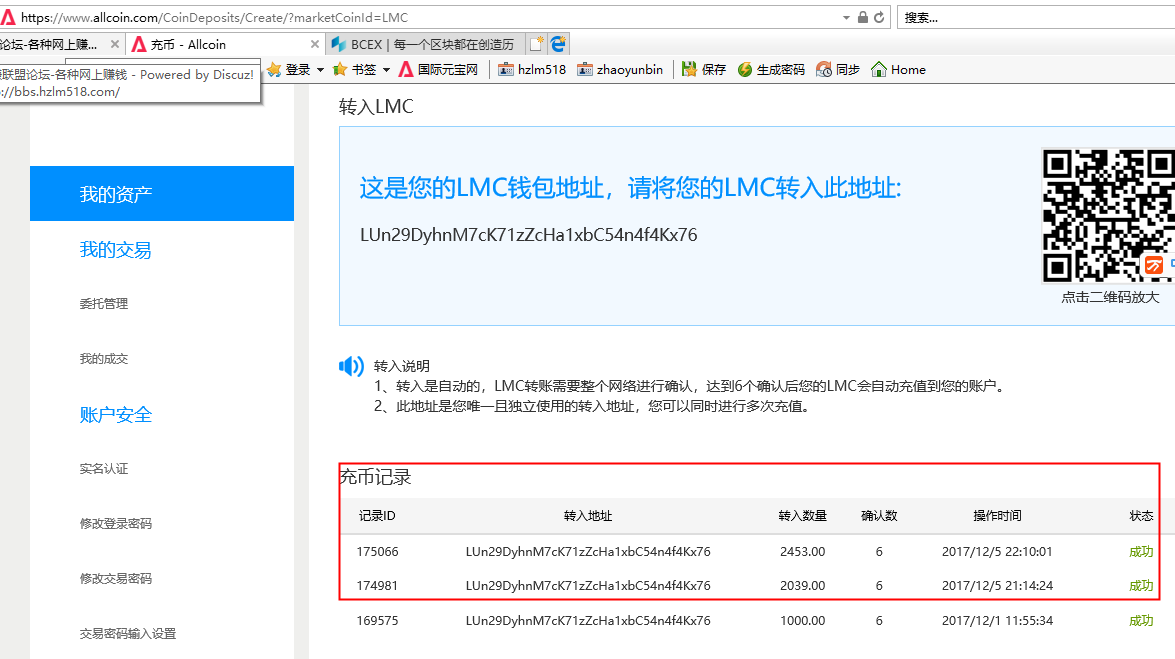This screenshot has height=659, width=1175.
Task: Open the address bar dropdown arrow
Action: pos(848,18)
